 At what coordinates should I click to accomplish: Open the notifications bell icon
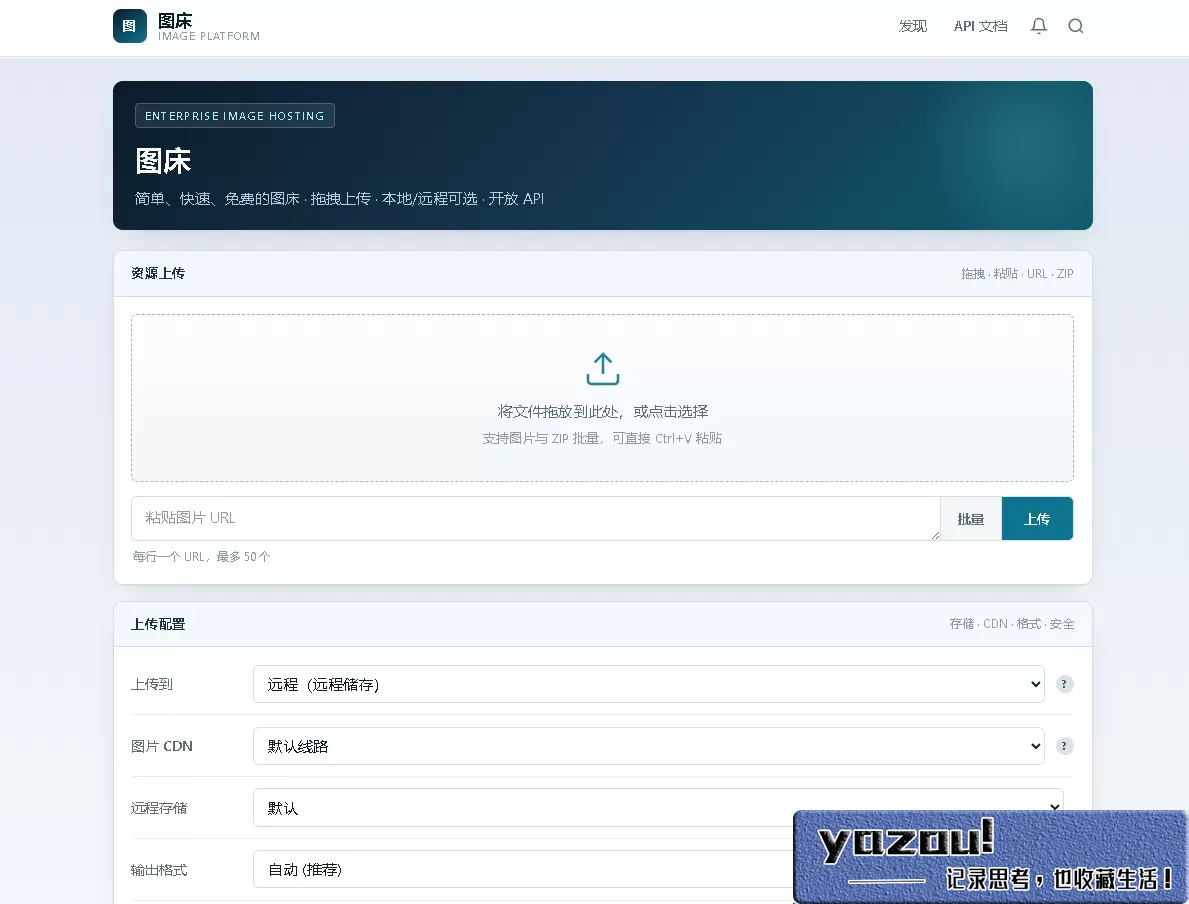(1039, 26)
